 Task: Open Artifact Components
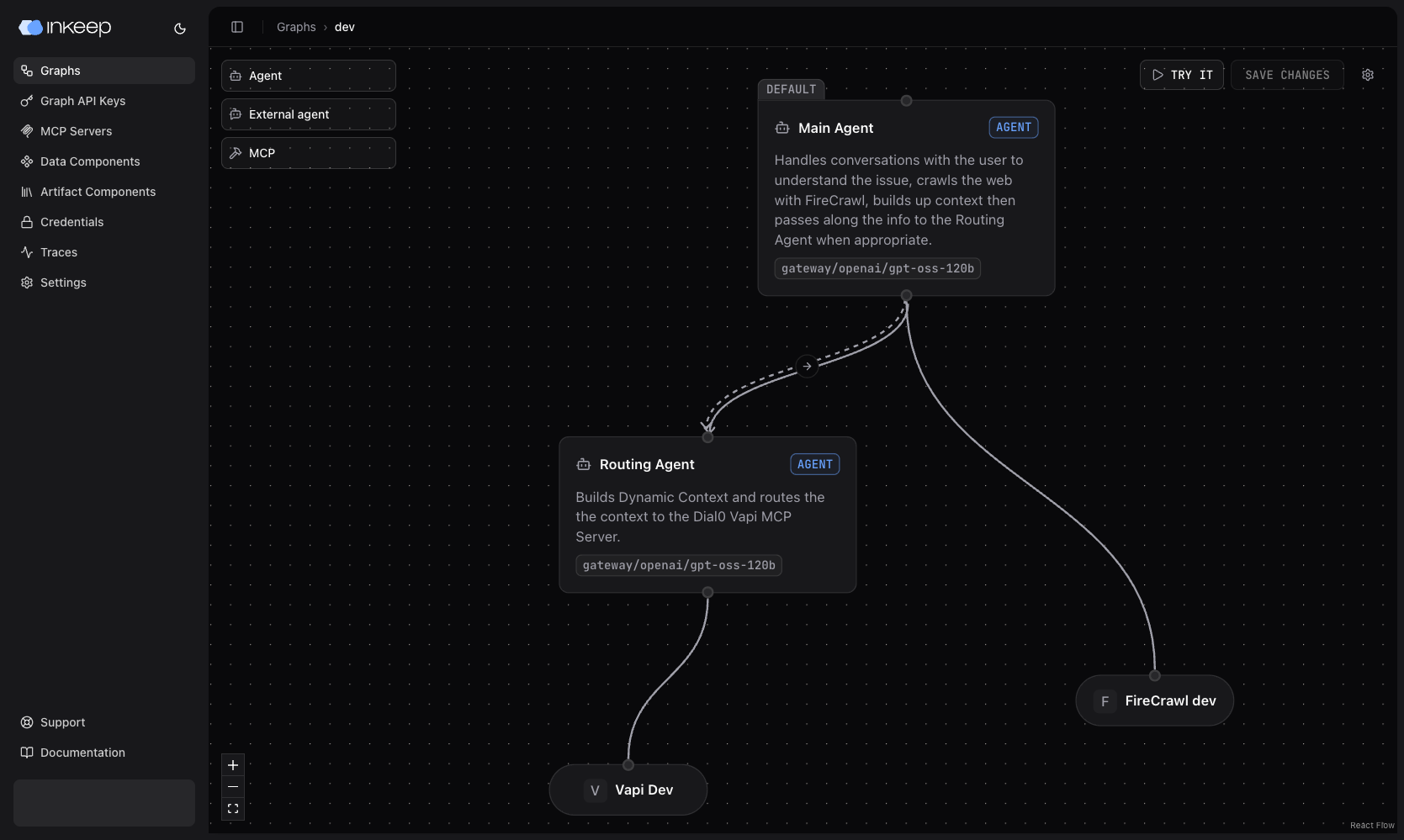point(98,192)
